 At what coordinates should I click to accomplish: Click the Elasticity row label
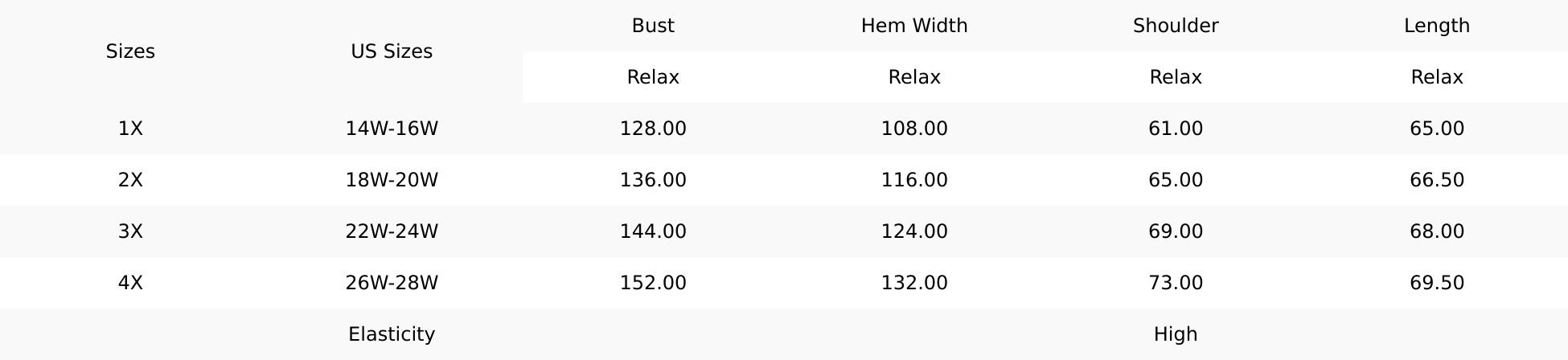pyautogui.click(x=392, y=334)
